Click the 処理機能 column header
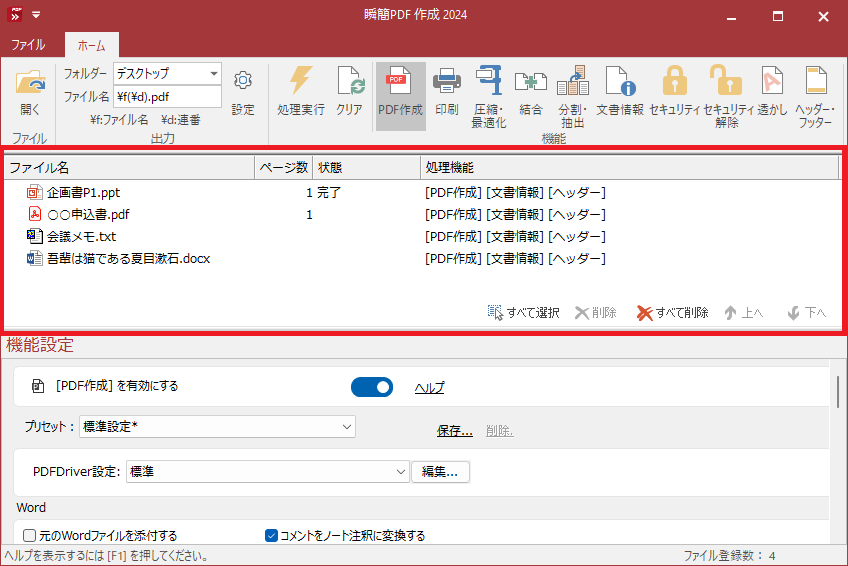The height and width of the screenshot is (566, 848). 629,168
